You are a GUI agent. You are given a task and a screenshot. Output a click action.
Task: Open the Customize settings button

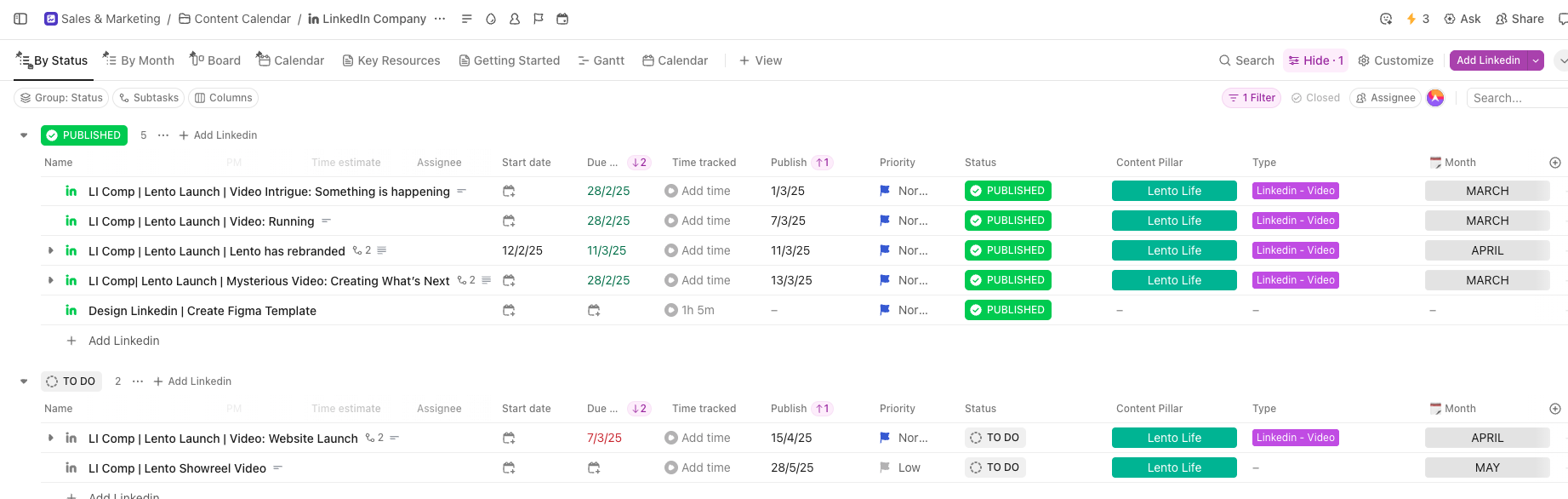coord(1395,60)
